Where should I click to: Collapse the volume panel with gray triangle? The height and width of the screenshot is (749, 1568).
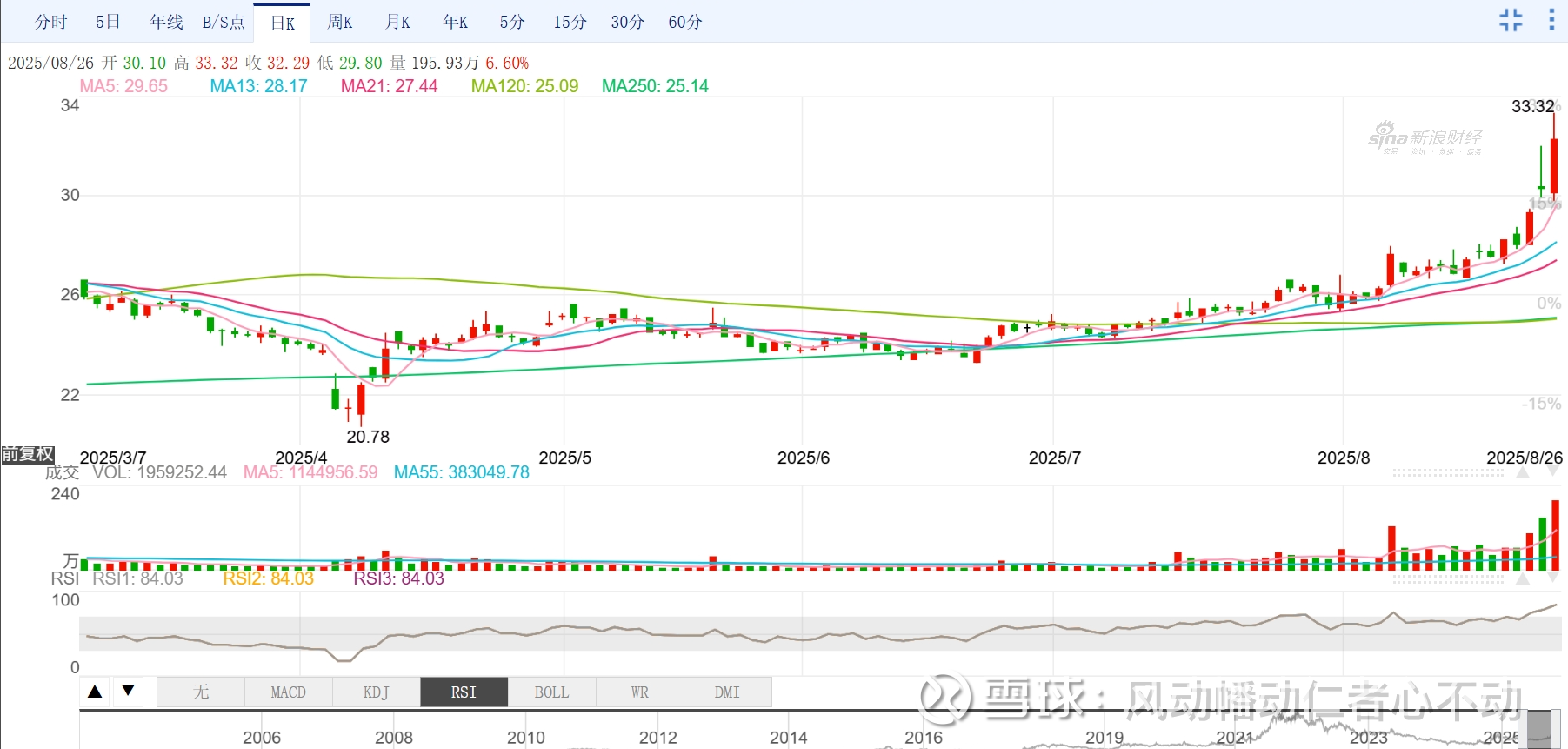[x=1522, y=473]
